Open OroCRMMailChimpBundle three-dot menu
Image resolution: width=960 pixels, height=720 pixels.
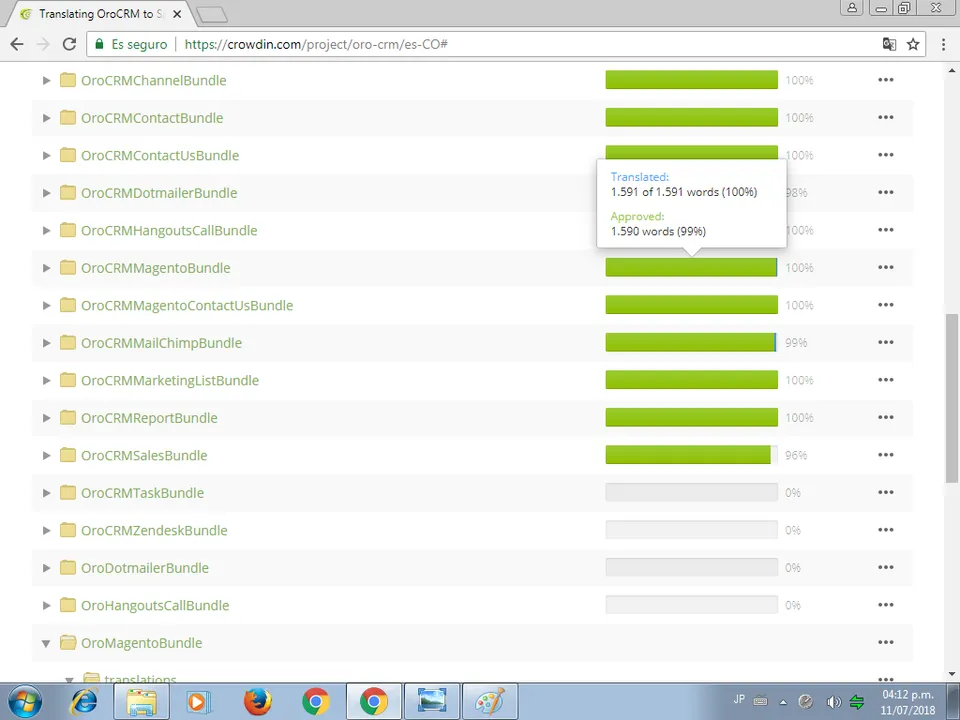[885, 342]
